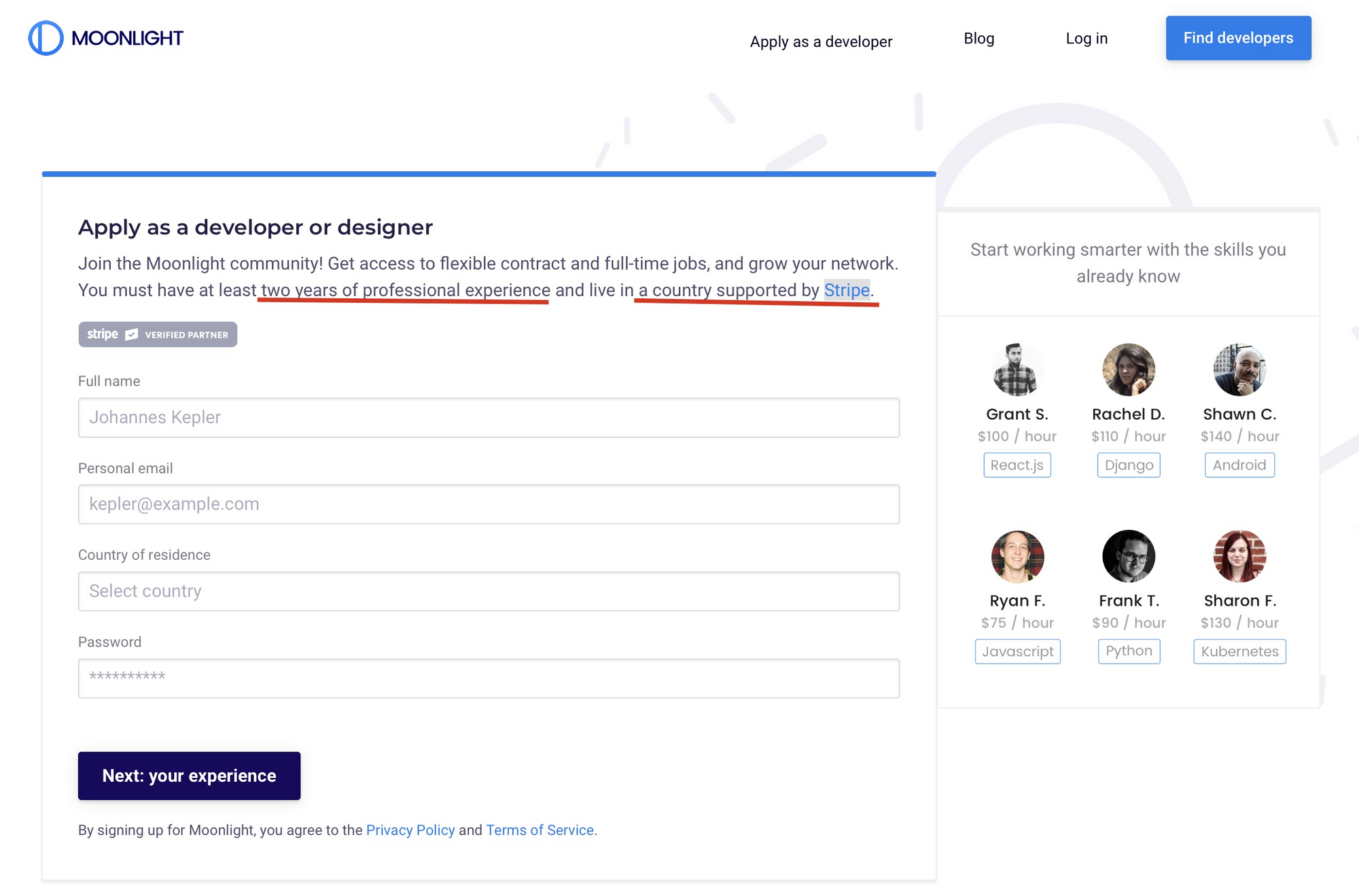Click Ryan F. avatar image
This screenshot has width=1359, height=896.
pos(1017,556)
